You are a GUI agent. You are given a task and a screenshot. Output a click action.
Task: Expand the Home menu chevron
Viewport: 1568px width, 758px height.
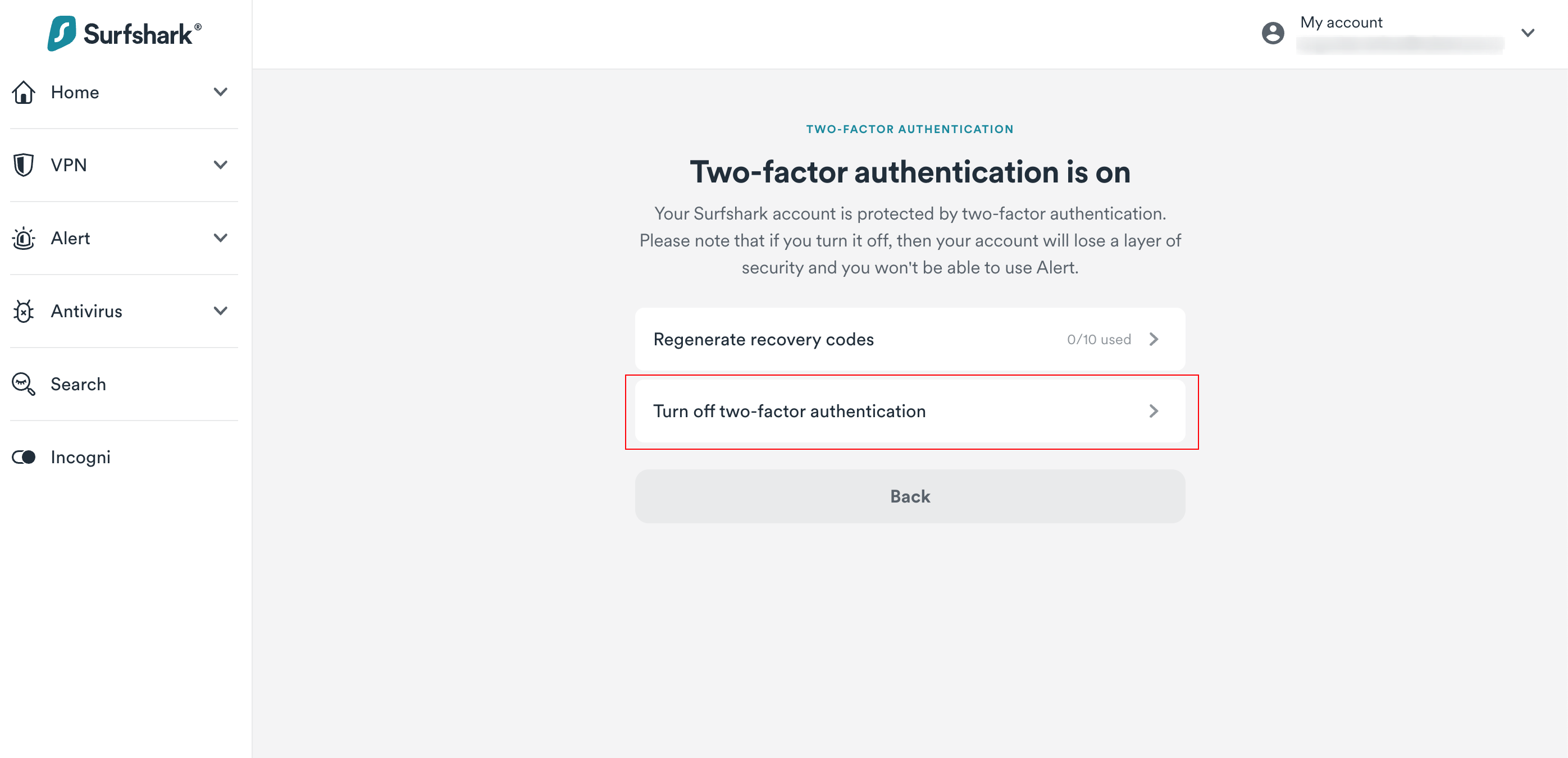pos(221,93)
